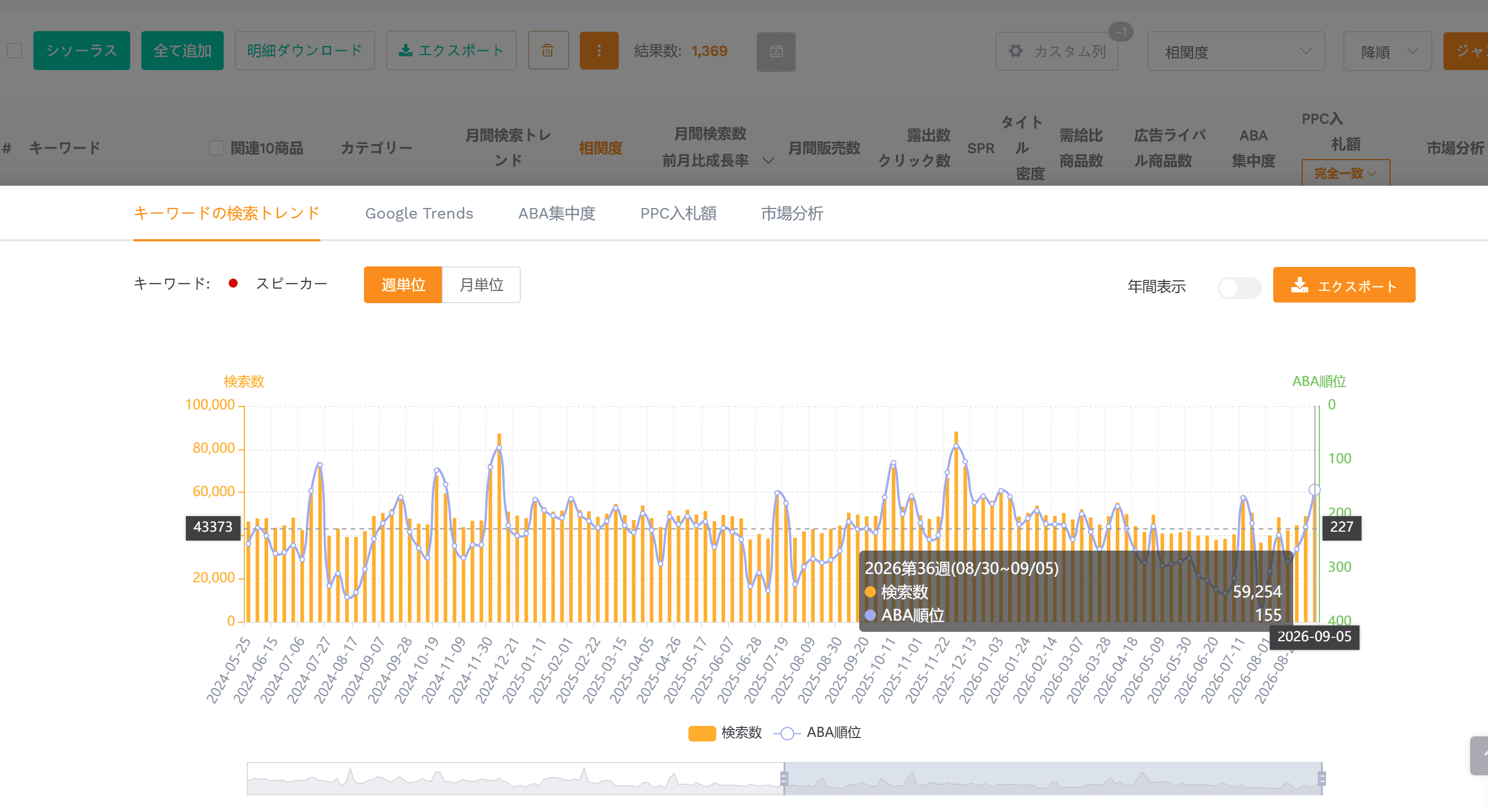Expand the 前月比成長率 column chevron
This screenshot has height=812, width=1488.
click(768, 161)
